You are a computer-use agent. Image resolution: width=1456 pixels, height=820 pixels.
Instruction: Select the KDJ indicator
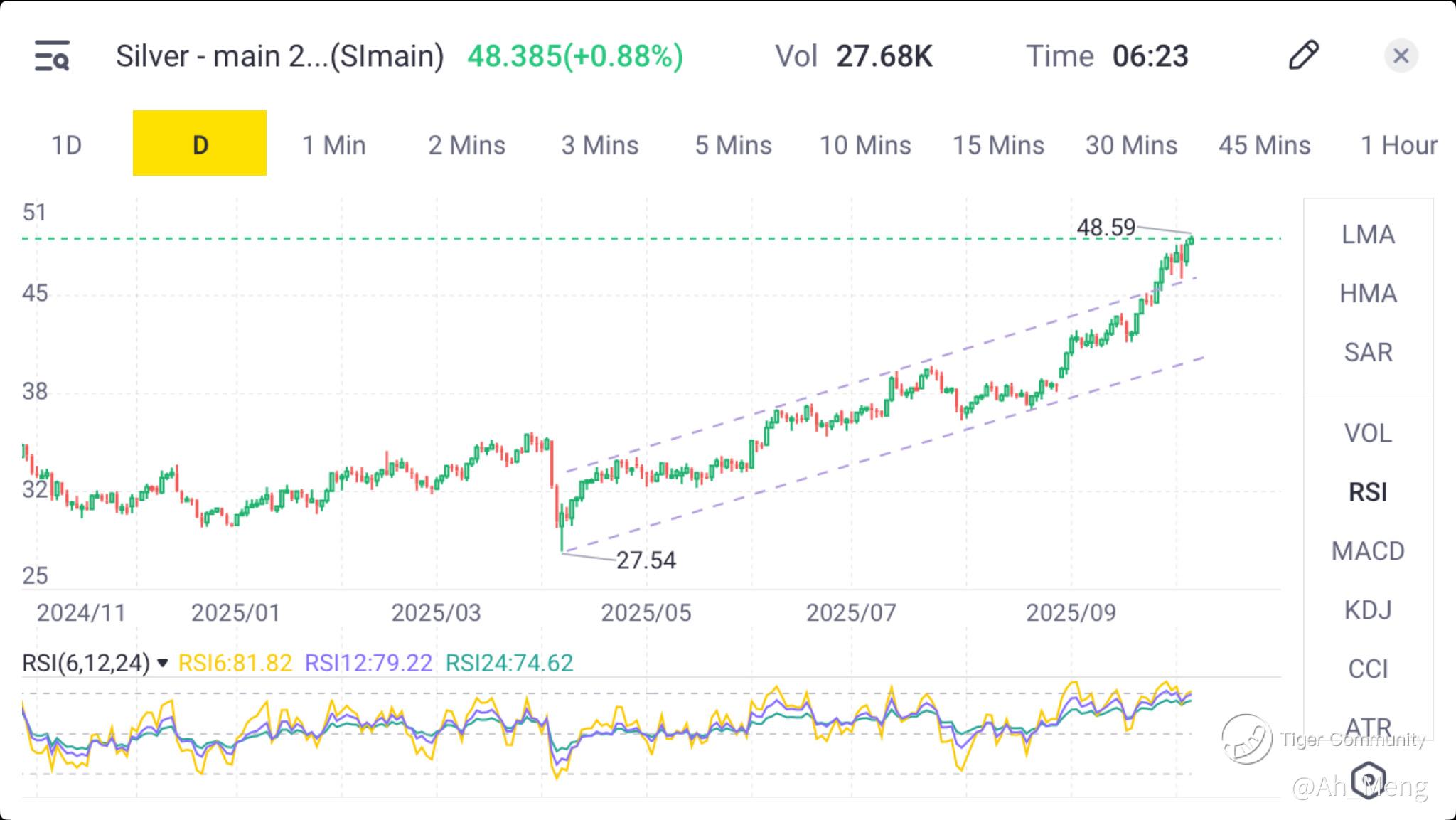tap(1367, 610)
